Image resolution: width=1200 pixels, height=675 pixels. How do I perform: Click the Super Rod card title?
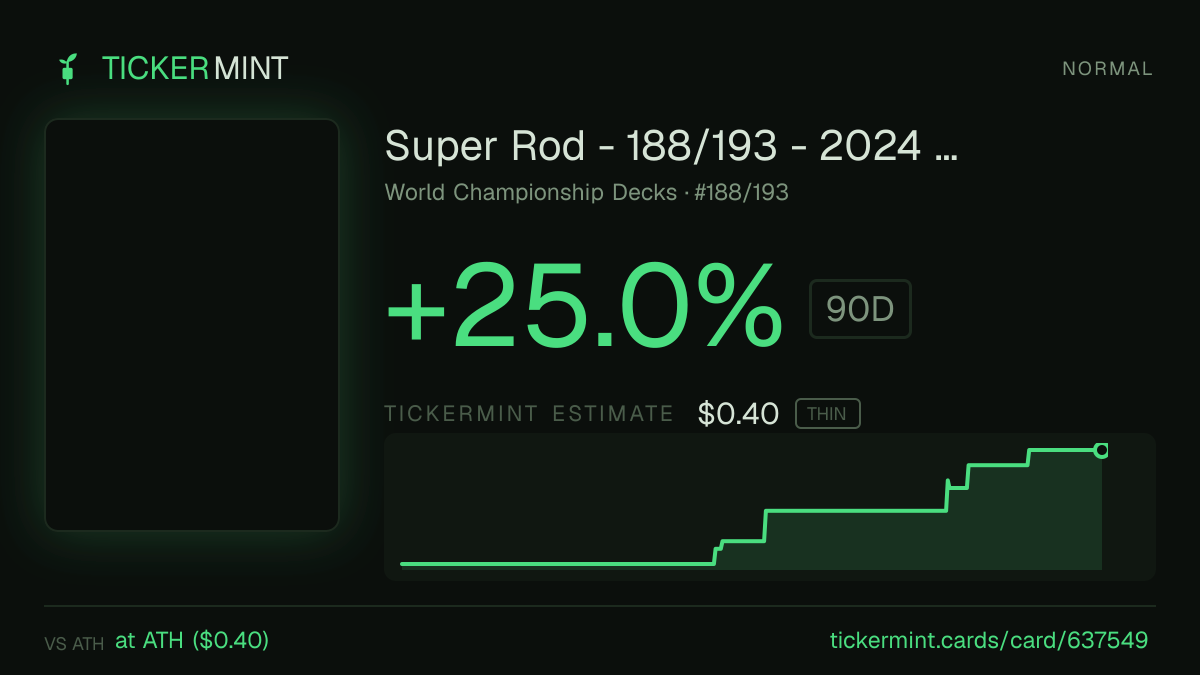click(x=672, y=147)
